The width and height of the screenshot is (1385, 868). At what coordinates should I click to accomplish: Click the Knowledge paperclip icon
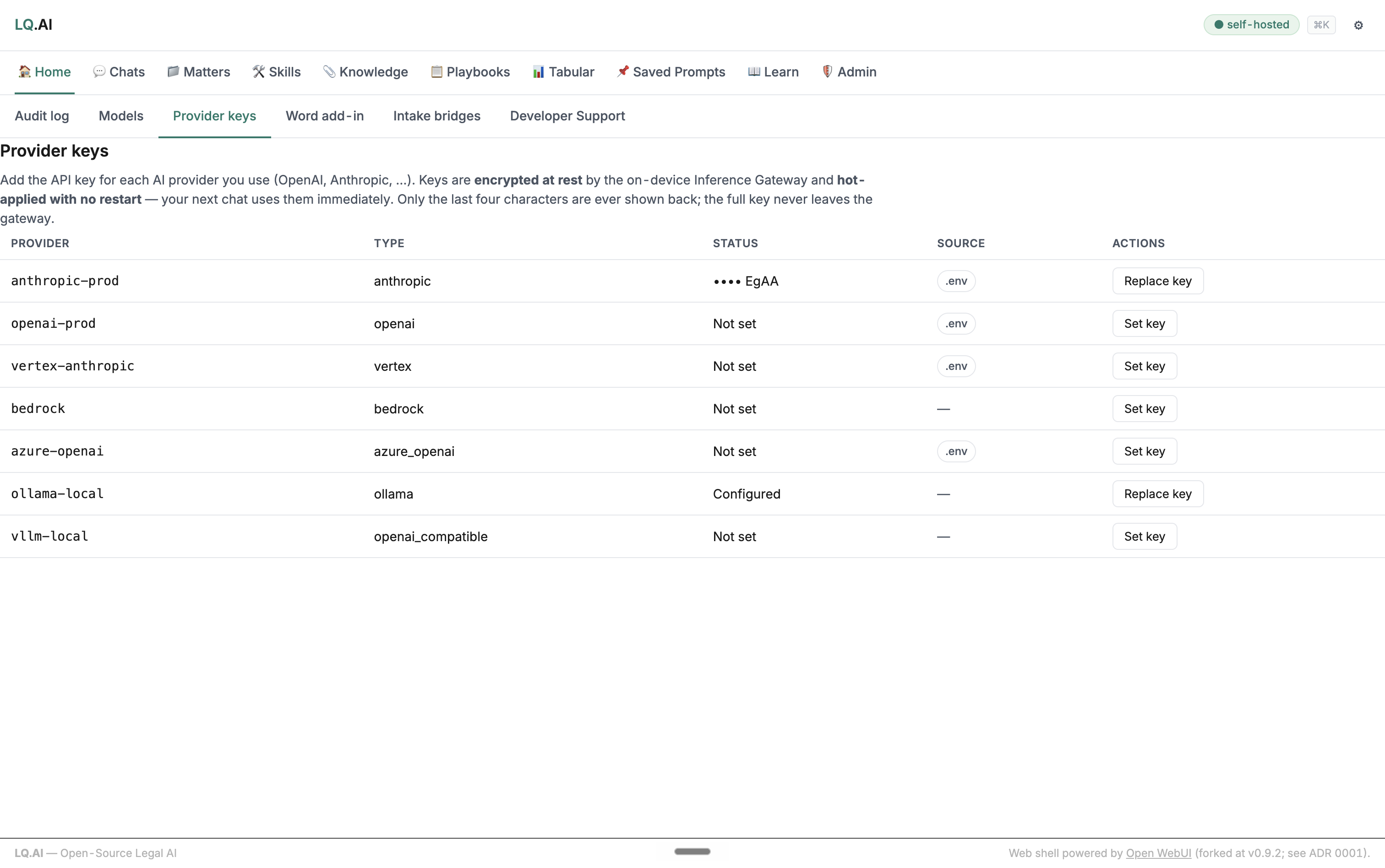click(329, 71)
